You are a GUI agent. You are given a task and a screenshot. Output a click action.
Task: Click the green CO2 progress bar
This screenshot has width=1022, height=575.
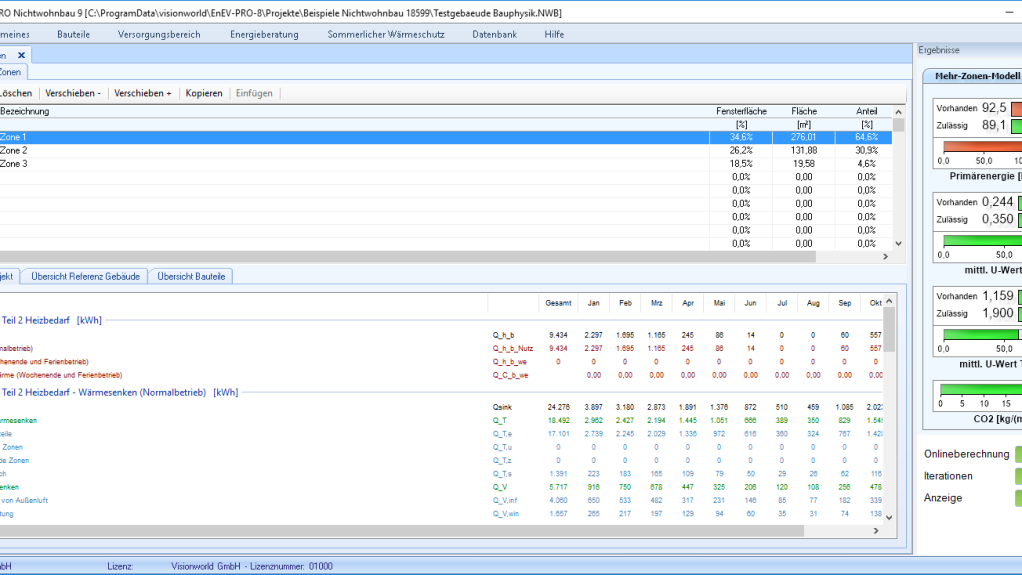tap(981, 389)
